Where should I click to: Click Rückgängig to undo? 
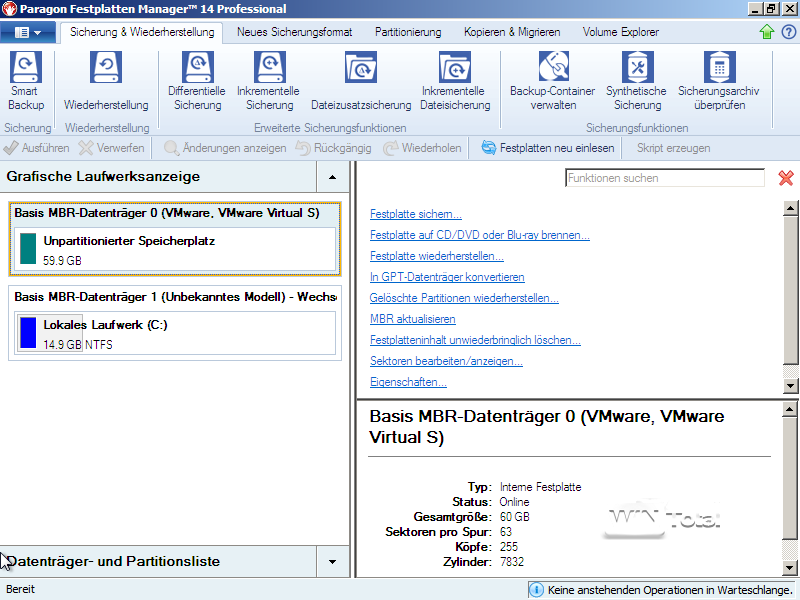pos(333,148)
